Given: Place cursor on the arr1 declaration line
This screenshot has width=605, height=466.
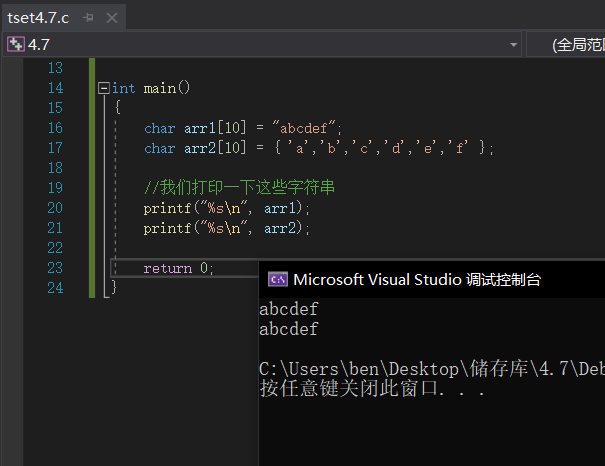Looking at the screenshot, I should click(243, 128).
